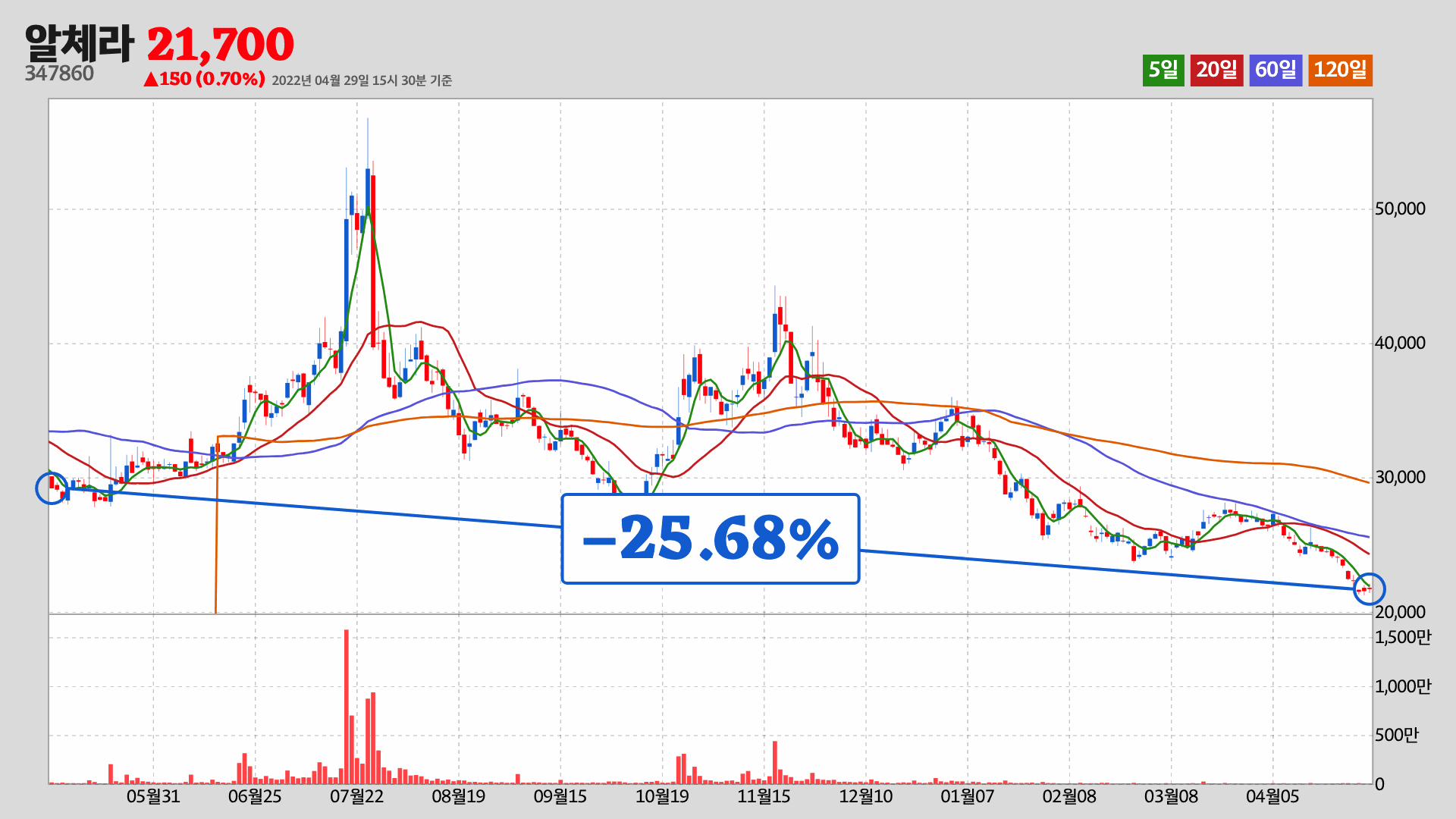Click the 30,000 price axis label
1456x819 pixels.
(1400, 478)
